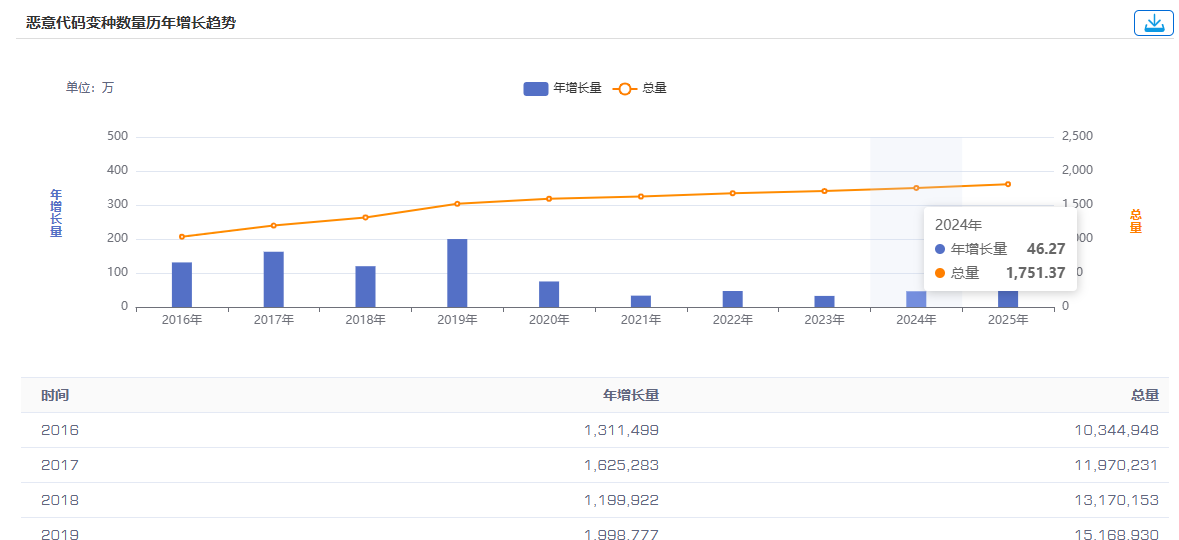Click the 总量 table column header
The height and width of the screenshot is (540, 1179).
[x=1144, y=396]
